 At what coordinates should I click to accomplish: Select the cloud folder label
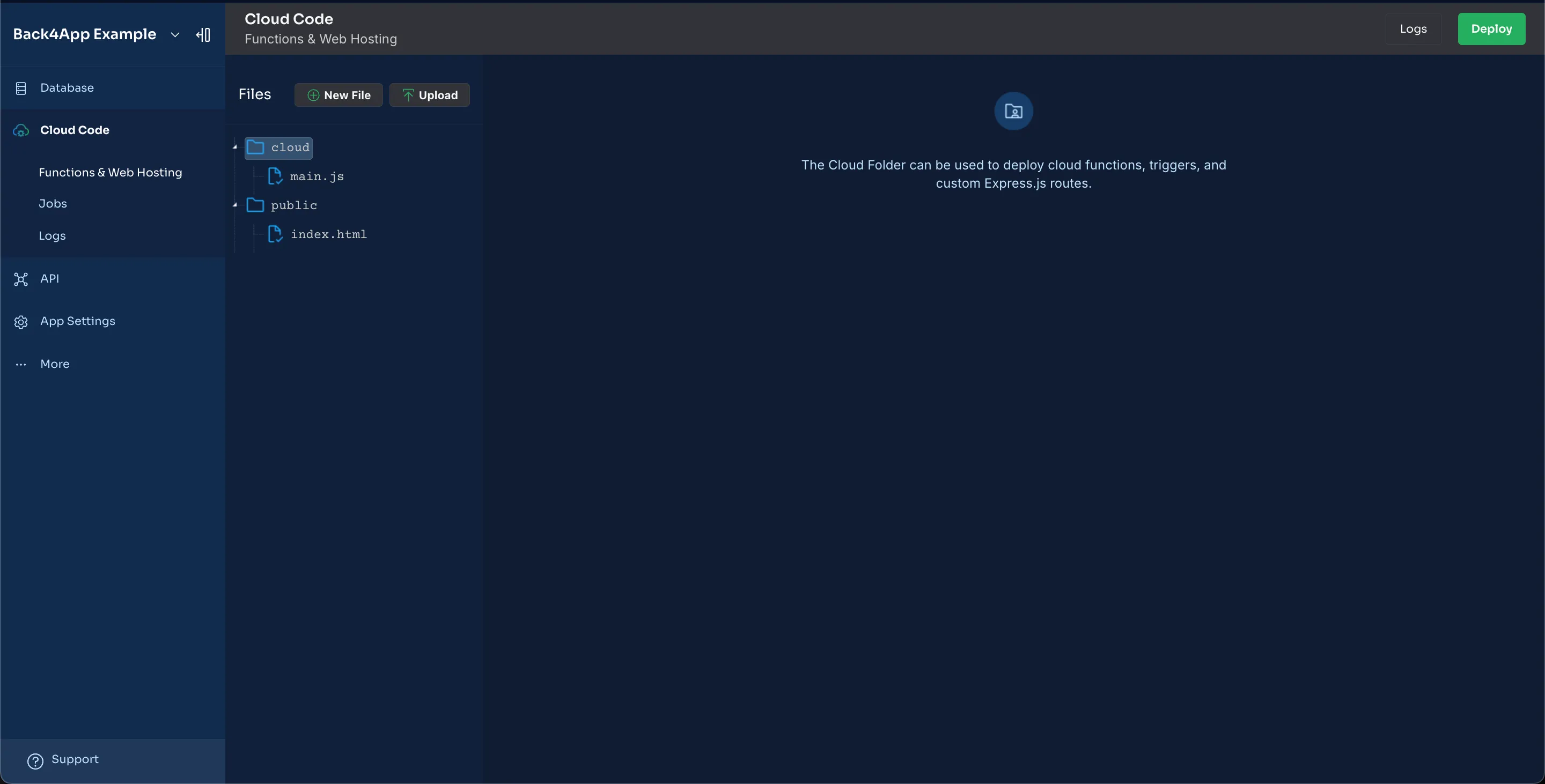click(x=290, y=147)
